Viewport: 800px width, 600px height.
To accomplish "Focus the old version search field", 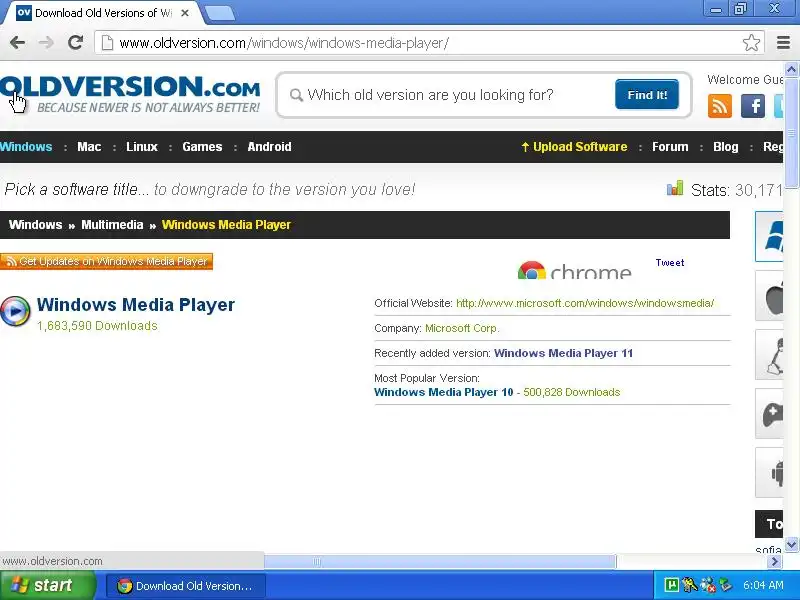I will pyautogui.click(x=446, y=95).
